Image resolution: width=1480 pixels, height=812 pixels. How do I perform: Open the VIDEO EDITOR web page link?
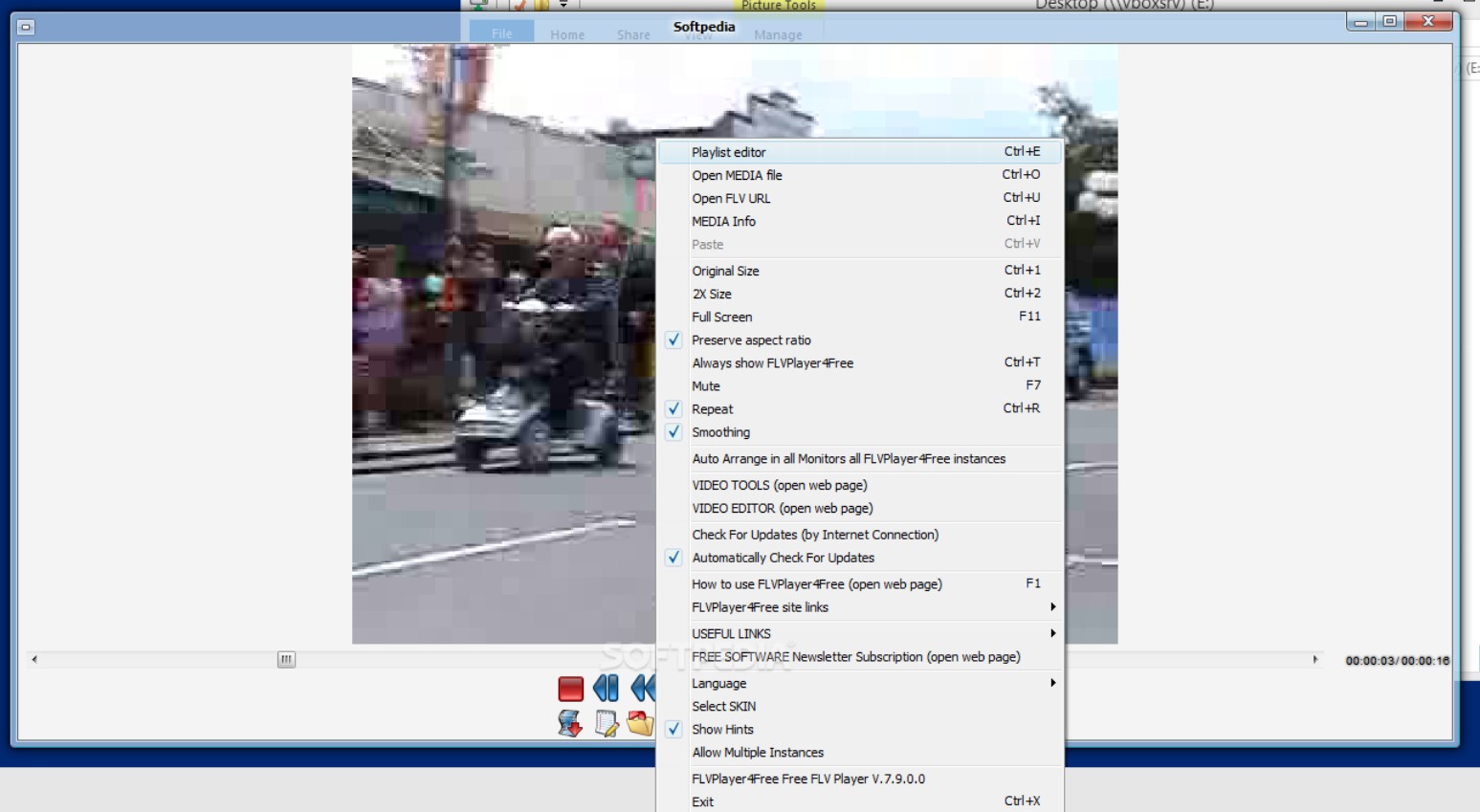click(x=782, y=509)
